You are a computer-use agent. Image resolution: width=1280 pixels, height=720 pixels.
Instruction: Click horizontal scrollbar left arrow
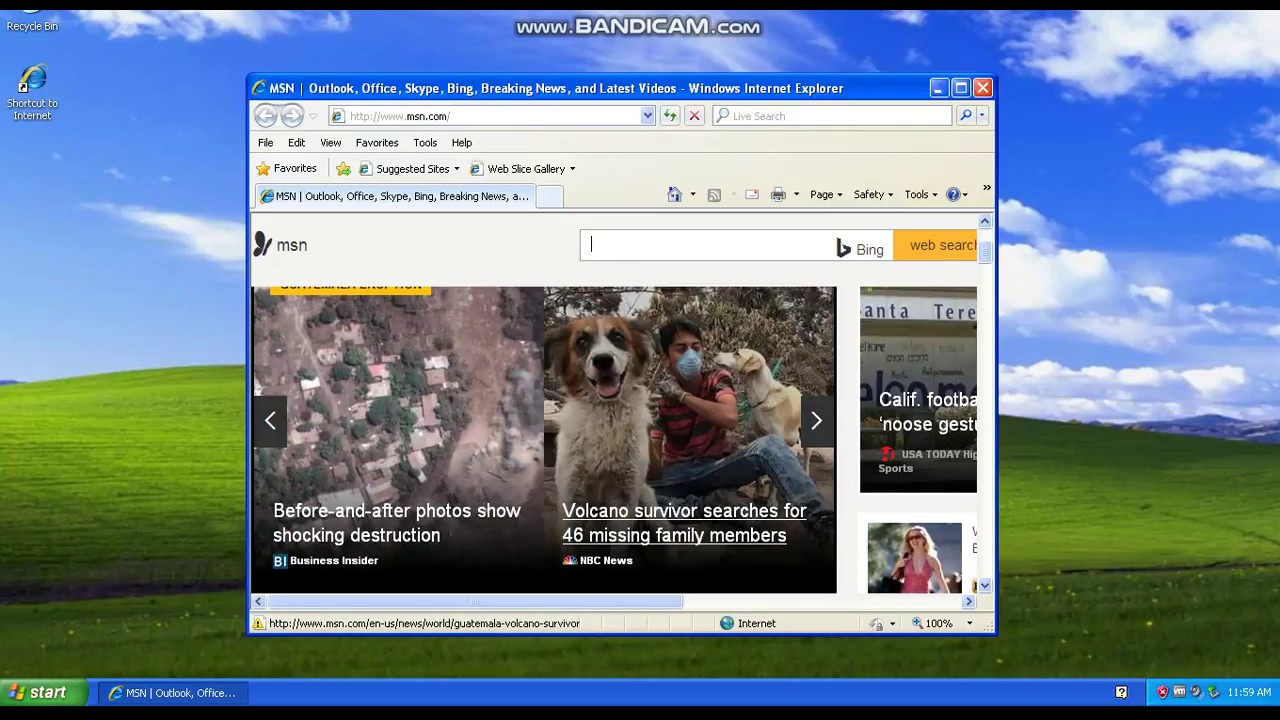pyautogui.click(x=259, y=602)
